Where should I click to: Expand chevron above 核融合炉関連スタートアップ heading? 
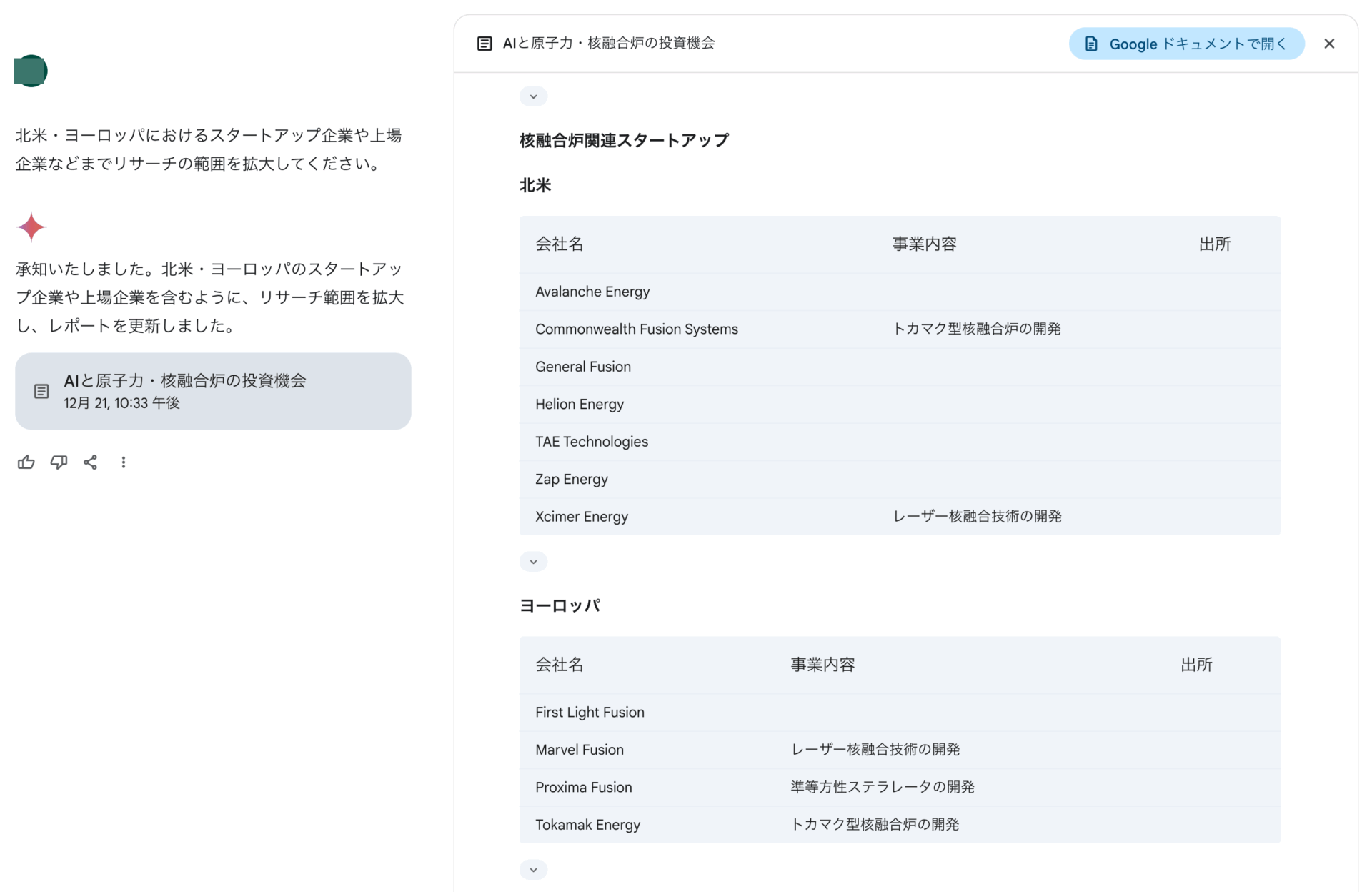pos(533,96)
